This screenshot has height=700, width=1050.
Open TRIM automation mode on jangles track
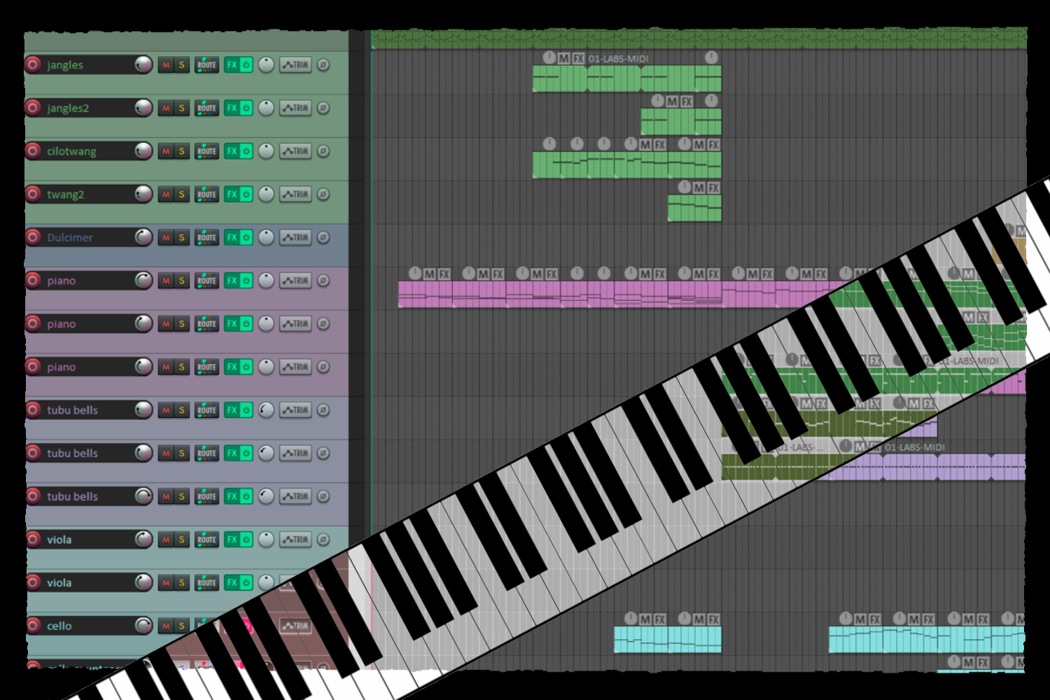[295, 65]
